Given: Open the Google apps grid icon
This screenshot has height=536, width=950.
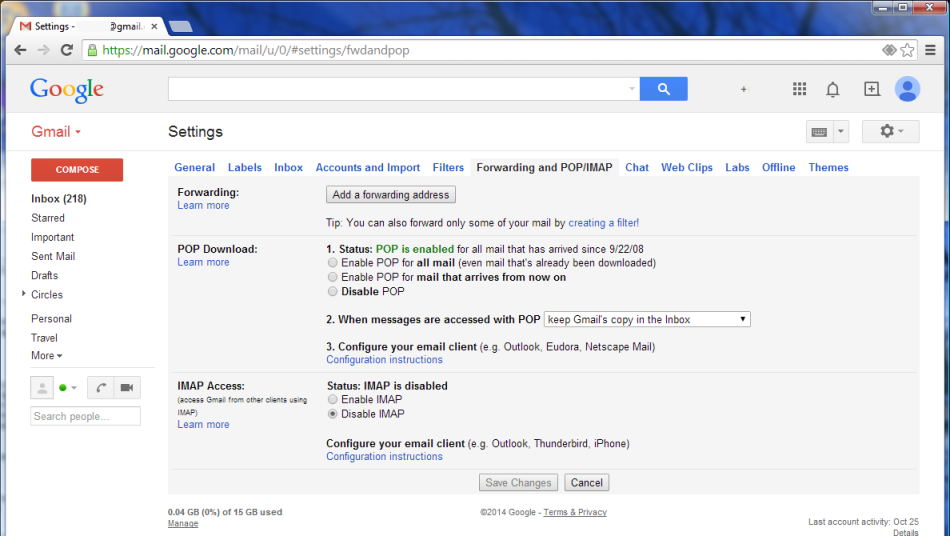Looking at the screenshot, I should (x=799, y=89).
